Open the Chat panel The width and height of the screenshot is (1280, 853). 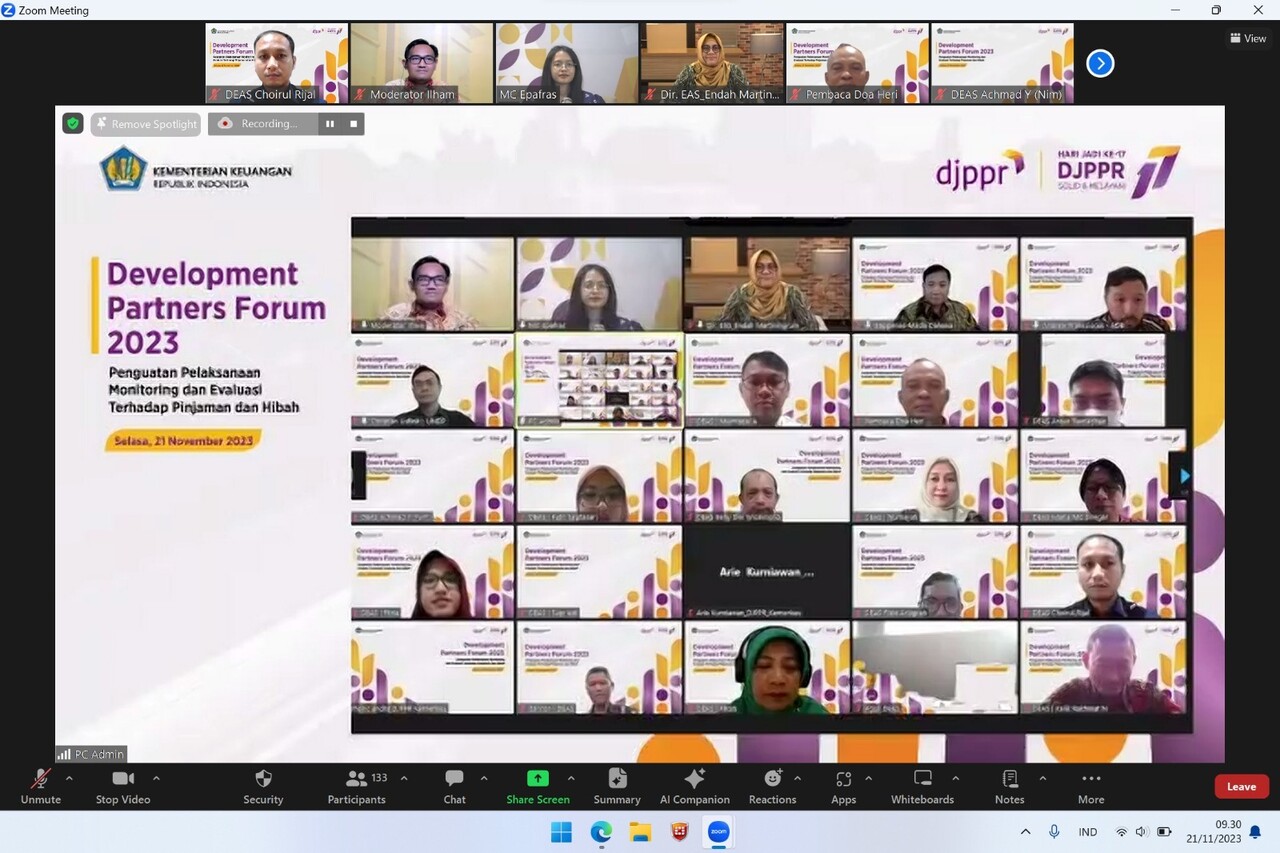click(454, 779)
